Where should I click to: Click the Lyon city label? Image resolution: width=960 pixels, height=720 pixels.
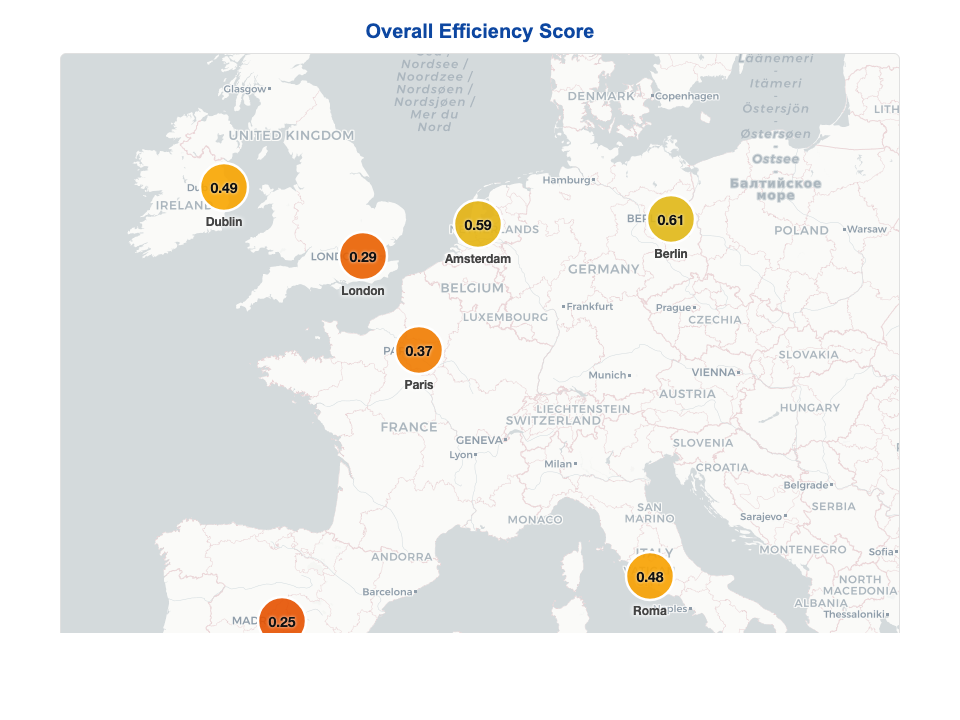coord(463,455)
